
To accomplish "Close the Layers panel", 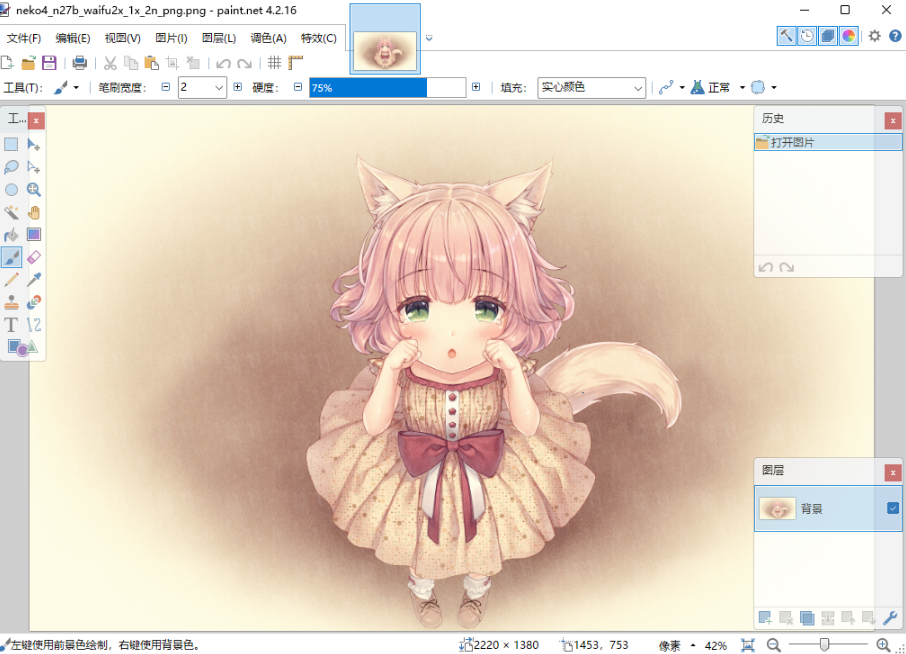I will click(x=893, y=473).
